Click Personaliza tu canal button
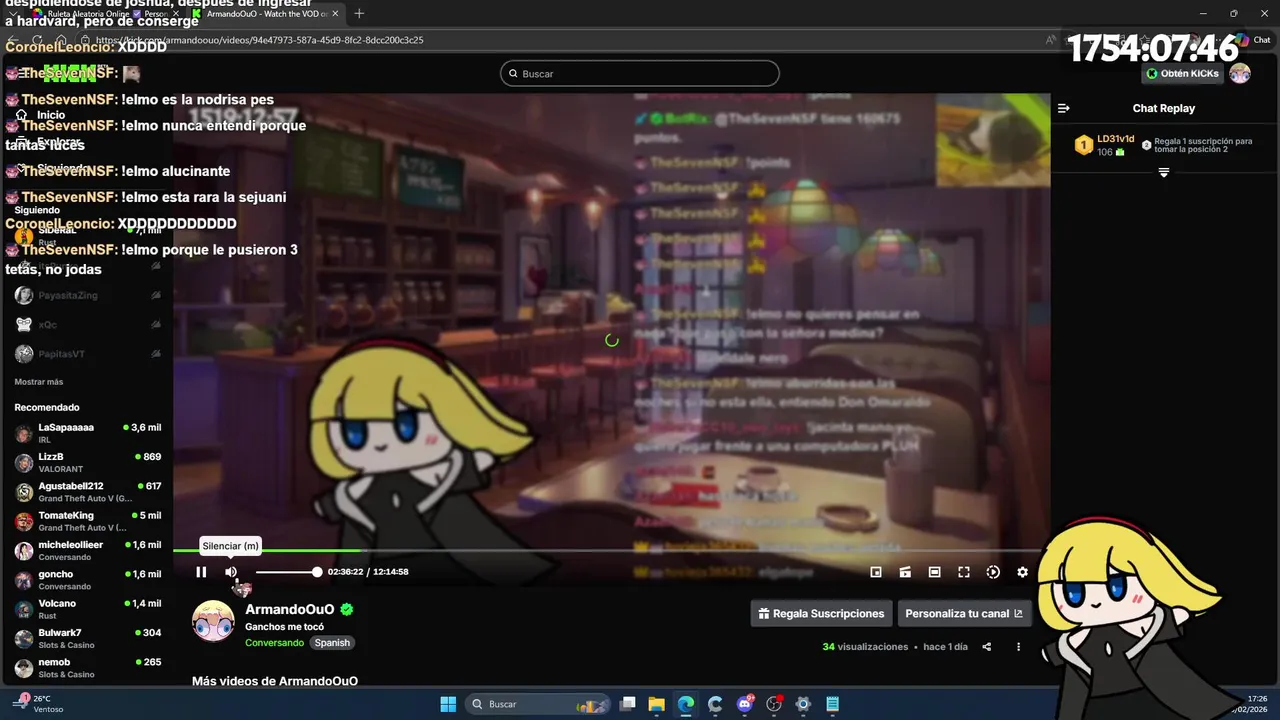The width and height of the screenshot is (1280, 720). pos(964,614)
